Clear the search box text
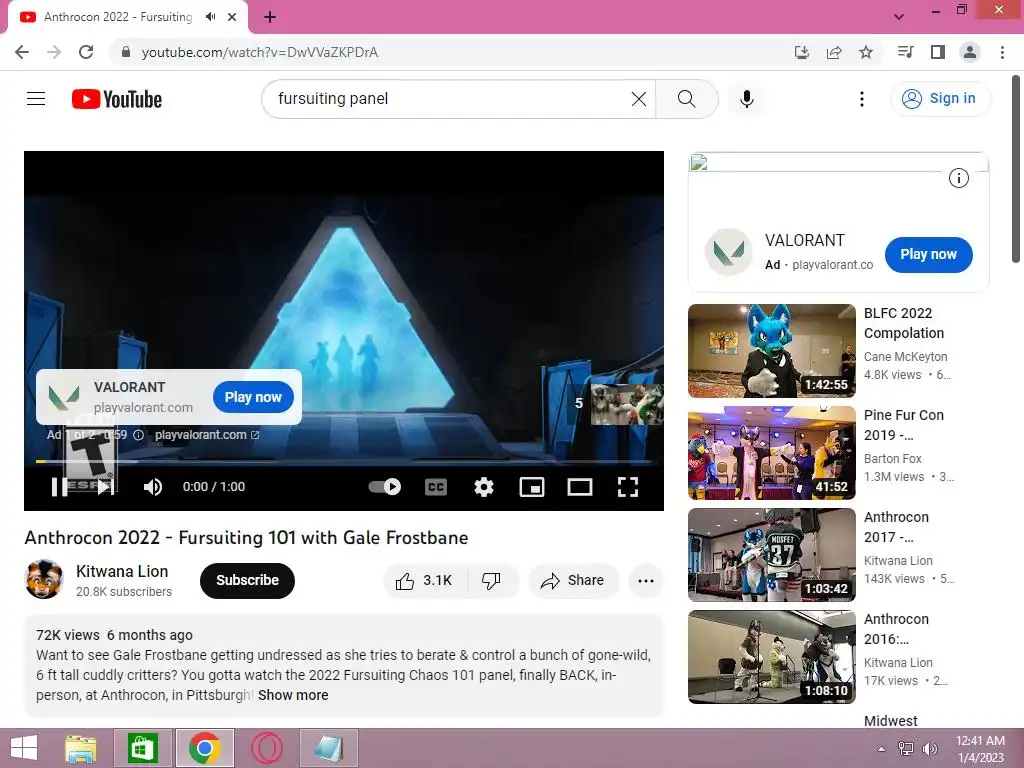This screenshot has height=768, width=1024. [x=639, y=99]
